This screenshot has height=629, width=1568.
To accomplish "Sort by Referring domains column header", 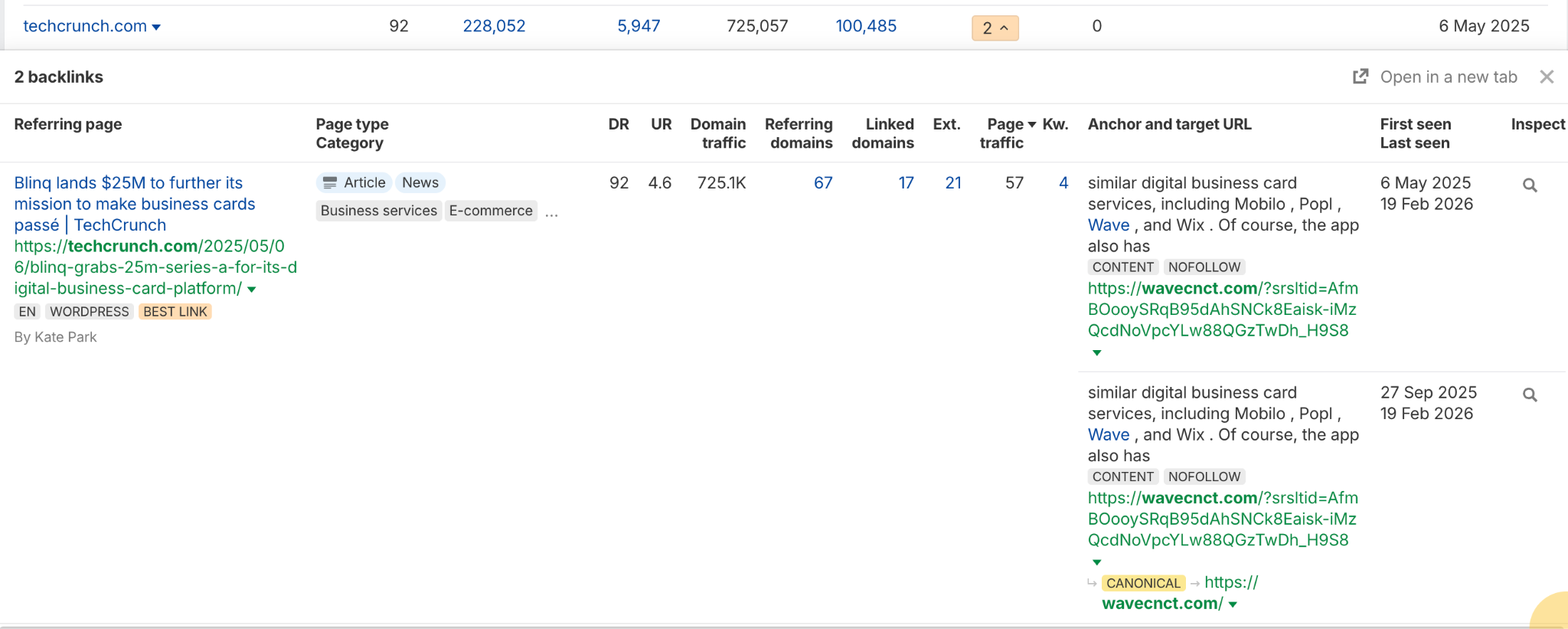I will coord(799,133).
